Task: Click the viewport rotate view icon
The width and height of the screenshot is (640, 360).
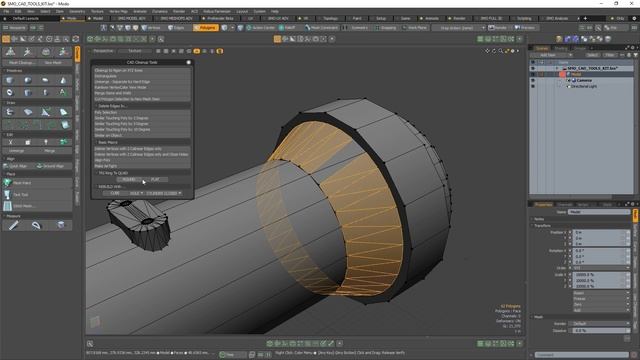Action: point(494,51)
